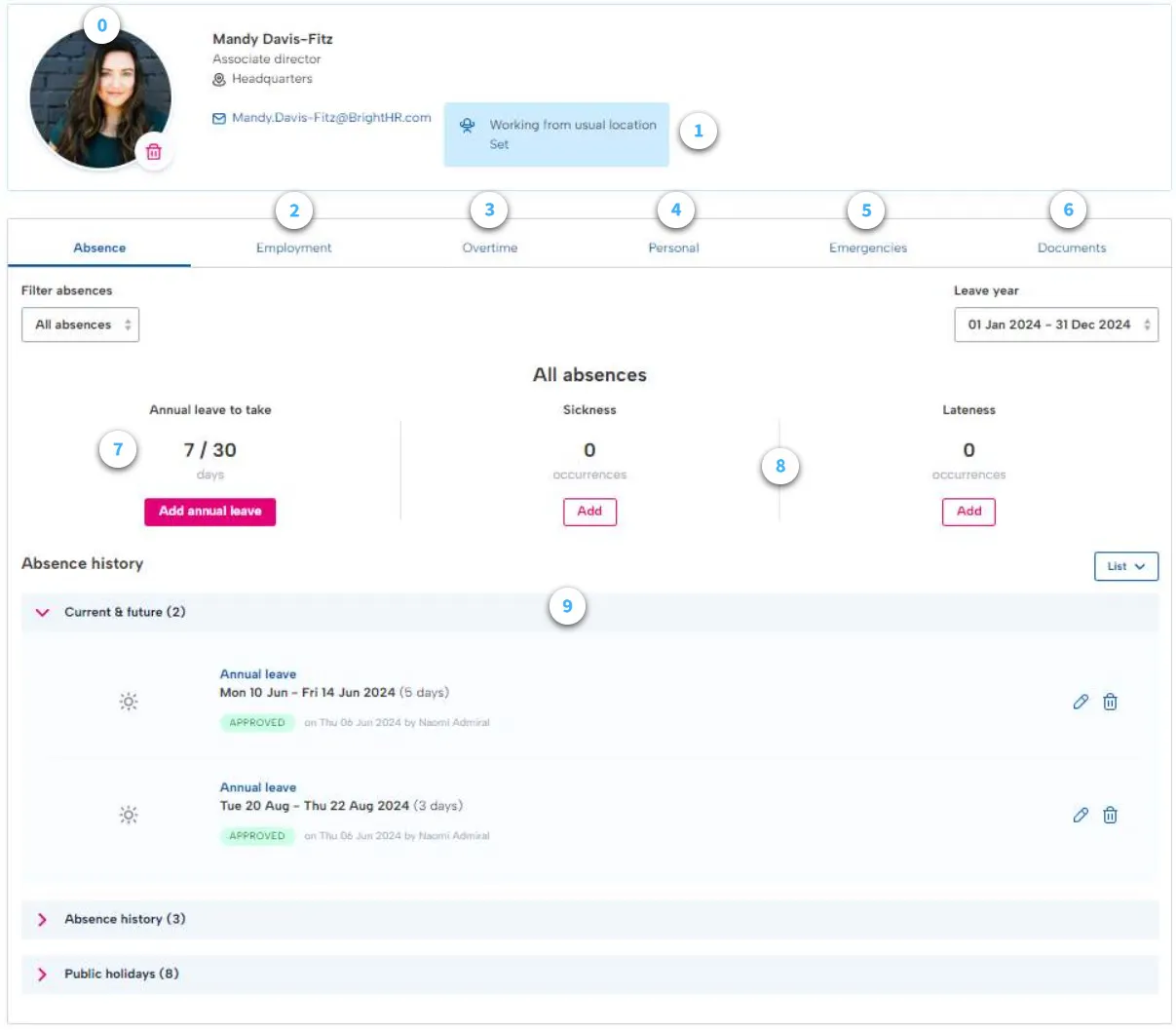Add a Lateness occurrence
Image resolution: width=1176 pixels, height=1030 pixels.
[x=968, y=512]
